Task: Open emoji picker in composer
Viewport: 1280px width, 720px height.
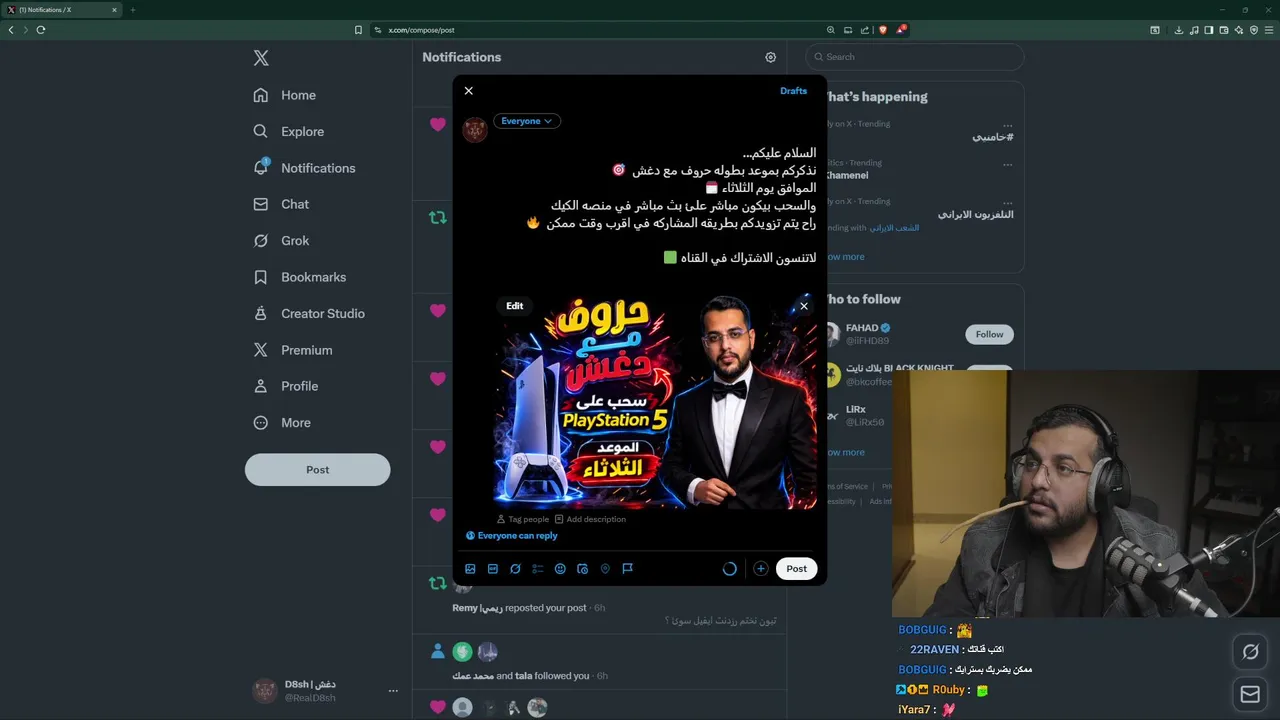Action: [560, 569]
